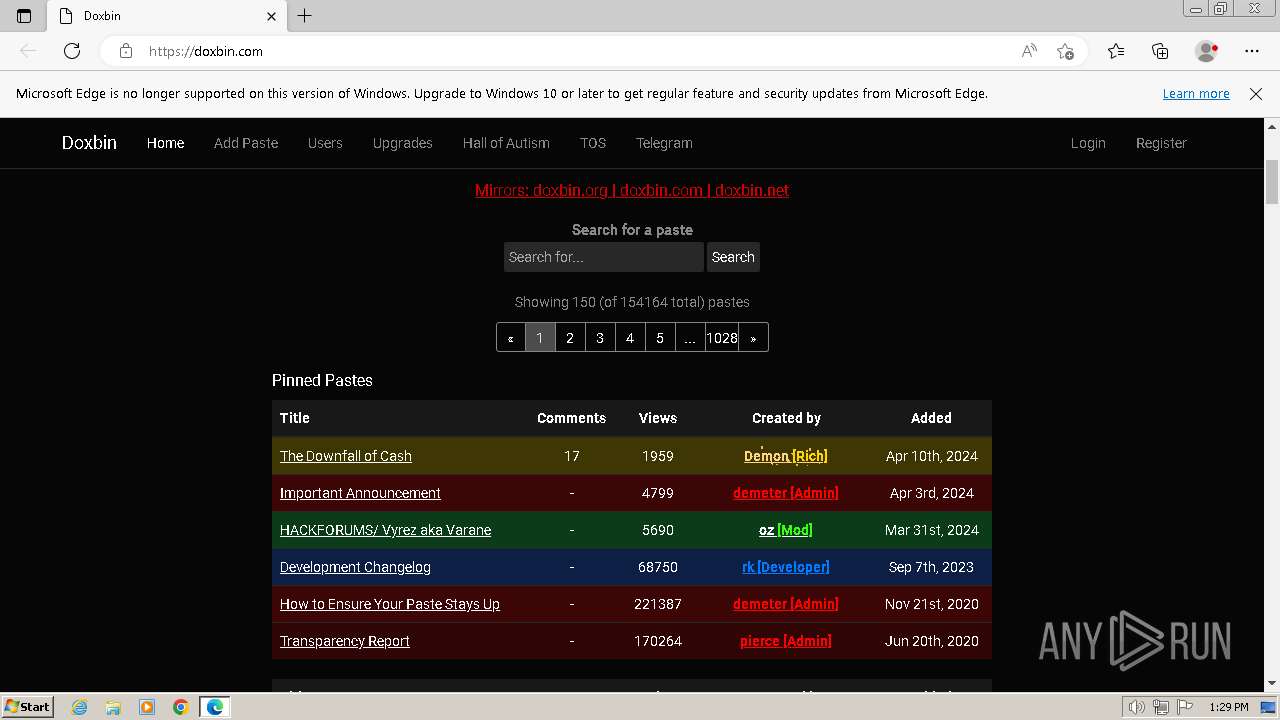Go to previous page with « button

pos(511,337)
